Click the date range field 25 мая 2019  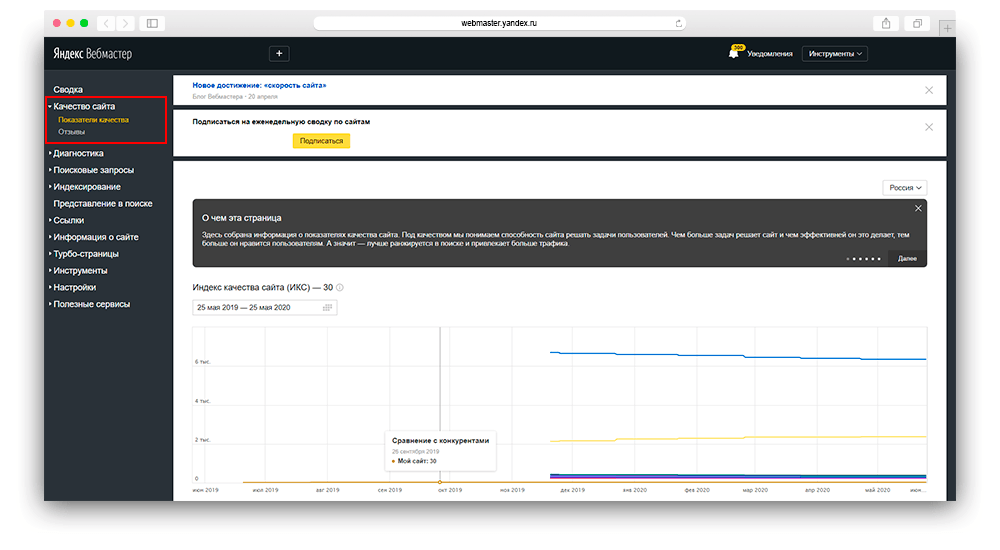point(265,308)
